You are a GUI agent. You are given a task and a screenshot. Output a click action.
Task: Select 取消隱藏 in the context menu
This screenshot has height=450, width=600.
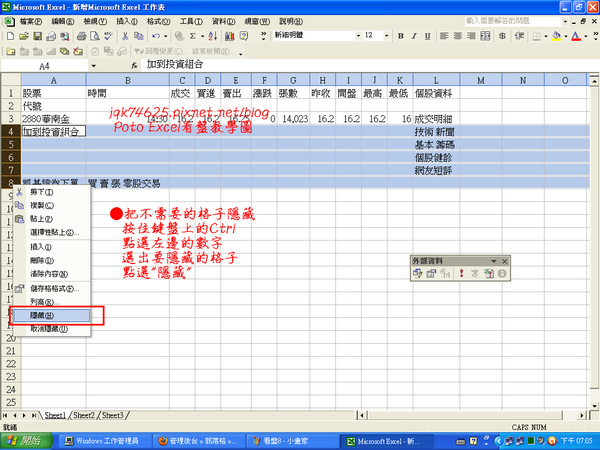tap(52, 329)
